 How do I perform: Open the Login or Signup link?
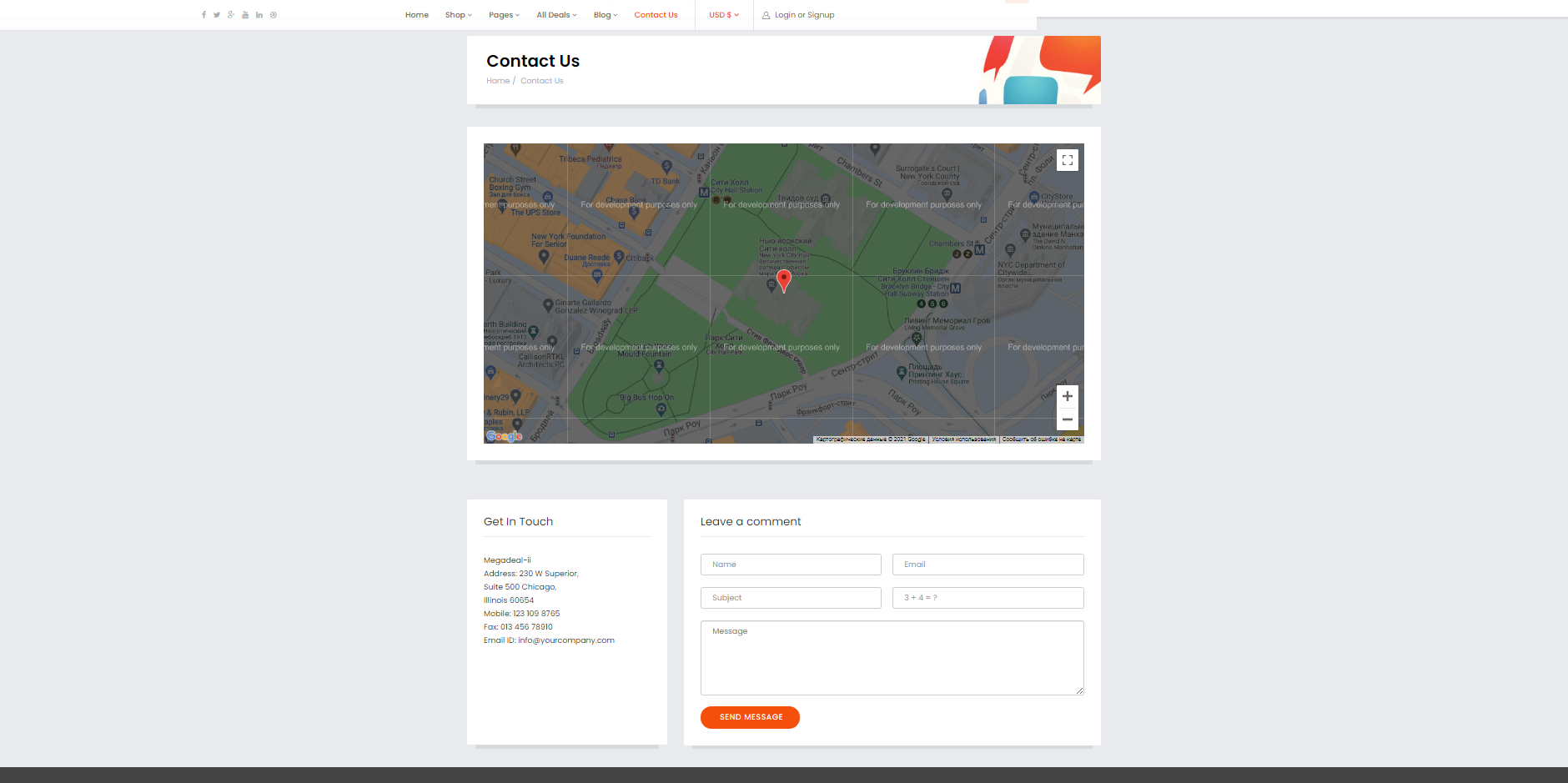[x=798, y=15]
